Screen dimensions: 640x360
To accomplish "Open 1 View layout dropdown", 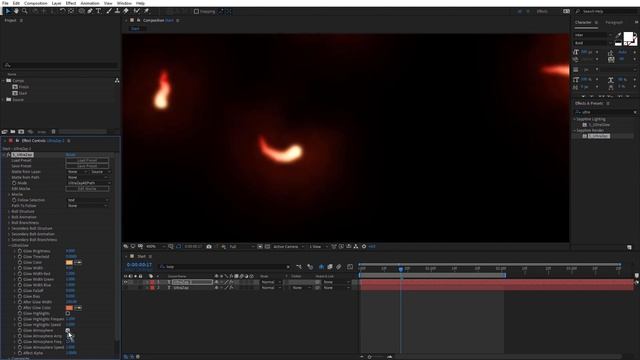I will 318,247.
